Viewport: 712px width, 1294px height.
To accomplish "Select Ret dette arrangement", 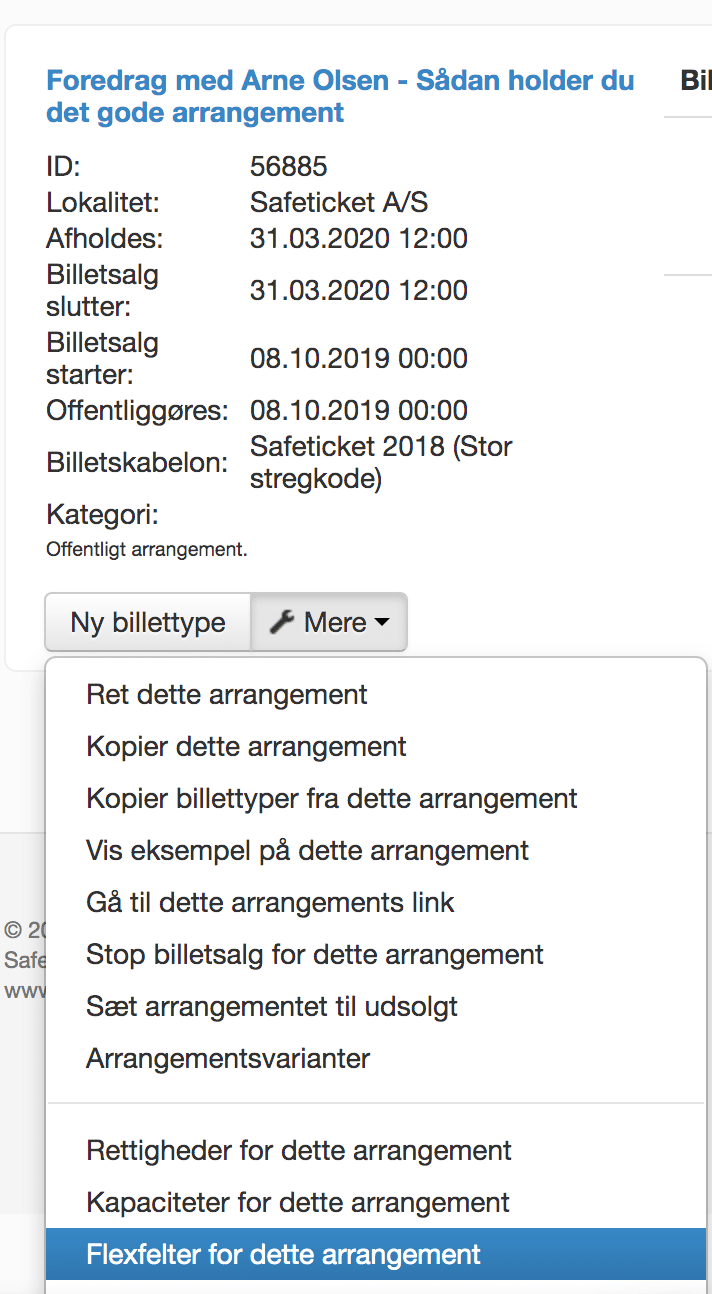I will click(227, 694).
